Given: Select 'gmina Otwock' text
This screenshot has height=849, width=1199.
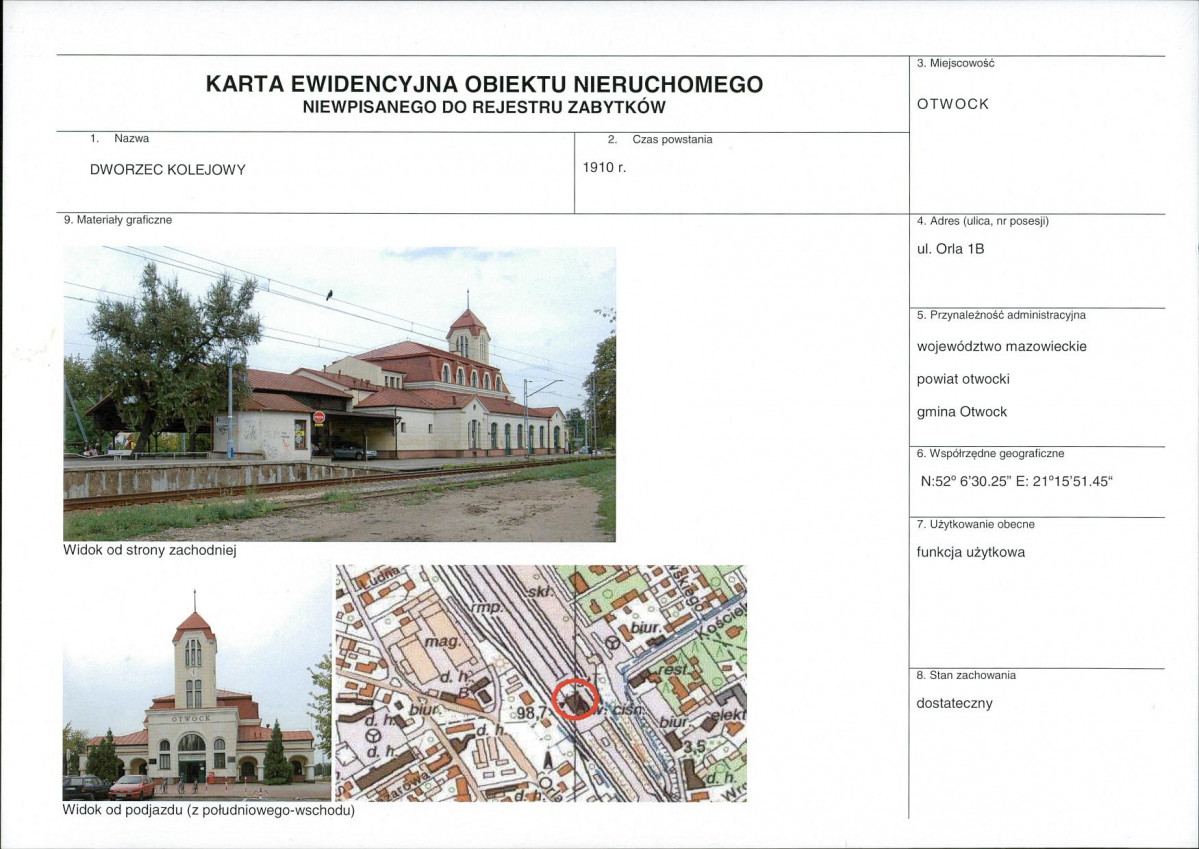Looking at the screenshot, I should tap(962, 412).
